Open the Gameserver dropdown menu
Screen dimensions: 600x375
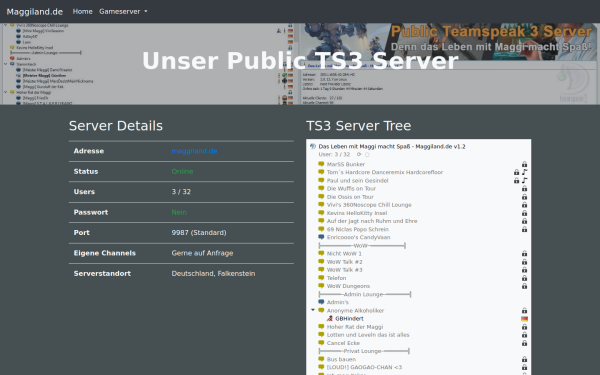[x=123, y=11]
